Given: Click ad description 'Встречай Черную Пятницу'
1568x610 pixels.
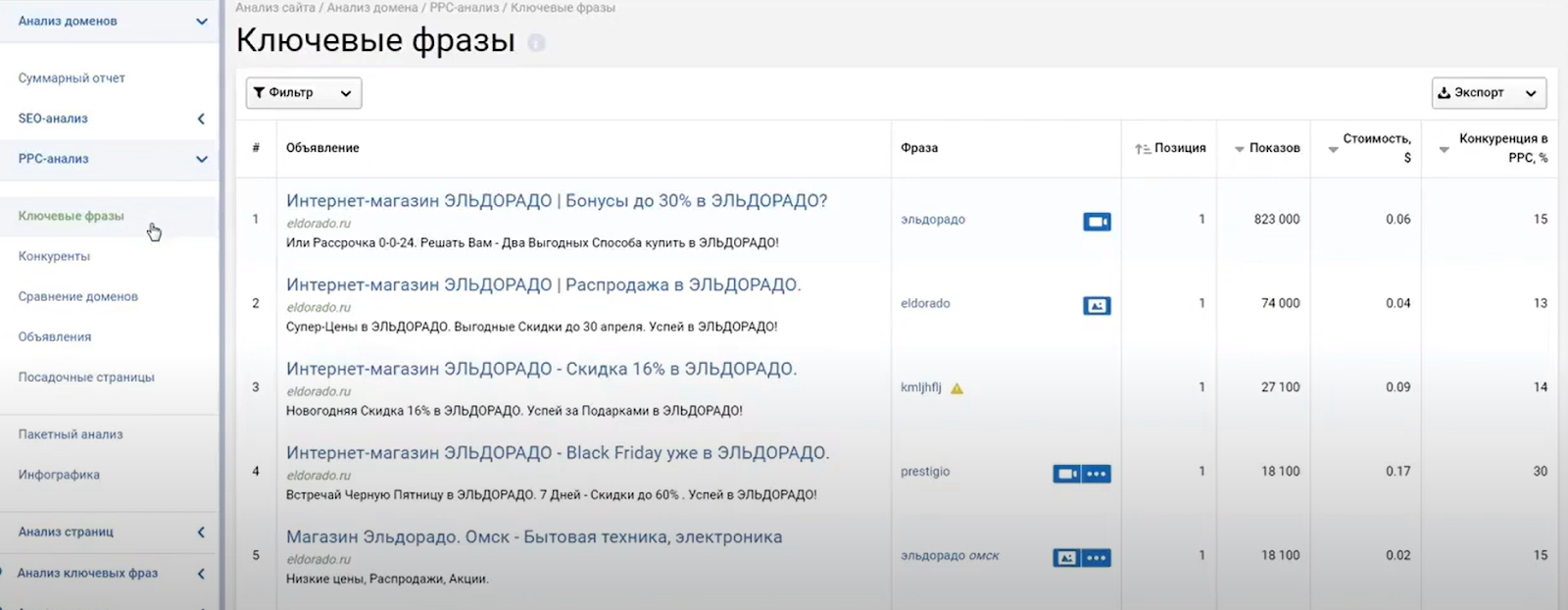Looking at the screenshot, I should tap(552, 495).
